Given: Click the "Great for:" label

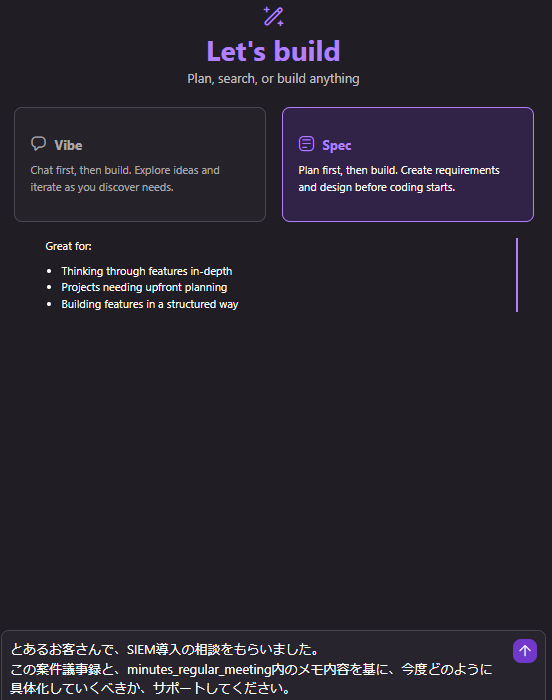Looking at the screenshot, I should tap(68, 246).
